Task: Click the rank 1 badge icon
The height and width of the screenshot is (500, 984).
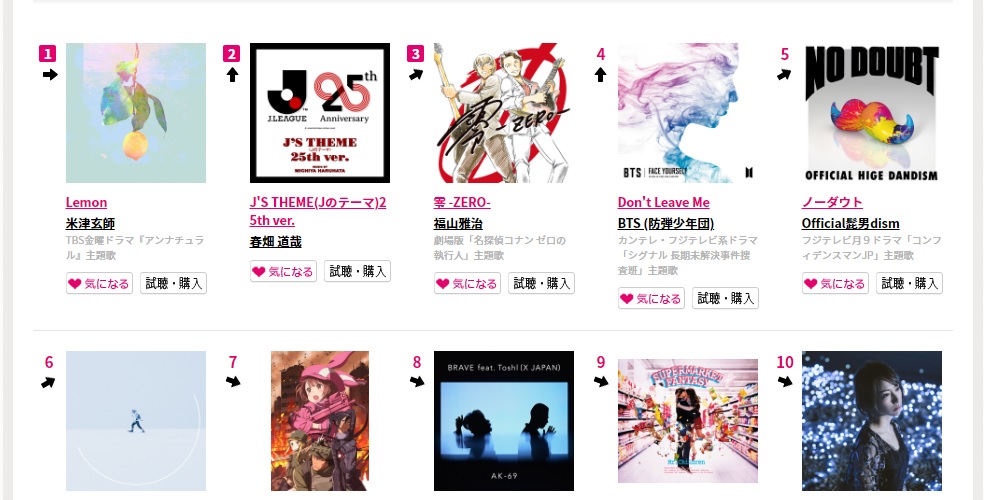Action: coord(48,53)
